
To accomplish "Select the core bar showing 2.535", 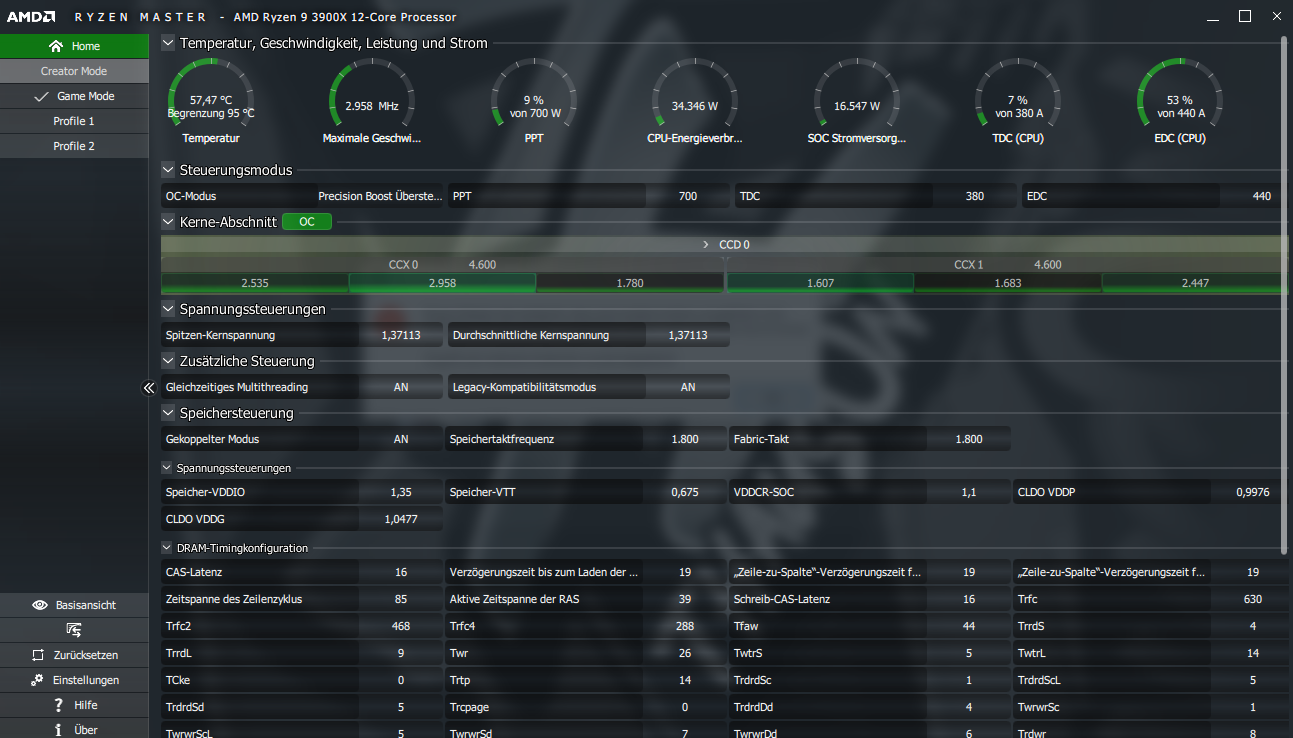I will [254, 283].
